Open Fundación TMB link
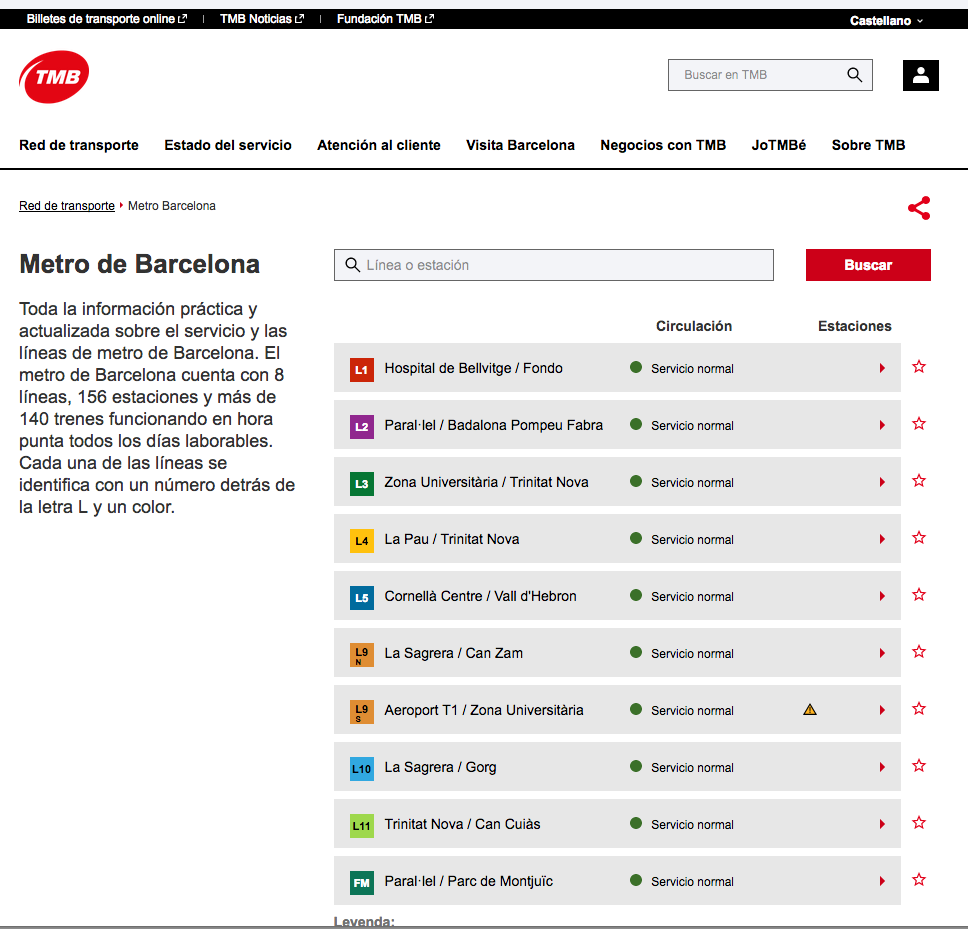 (x=385, y=19)
